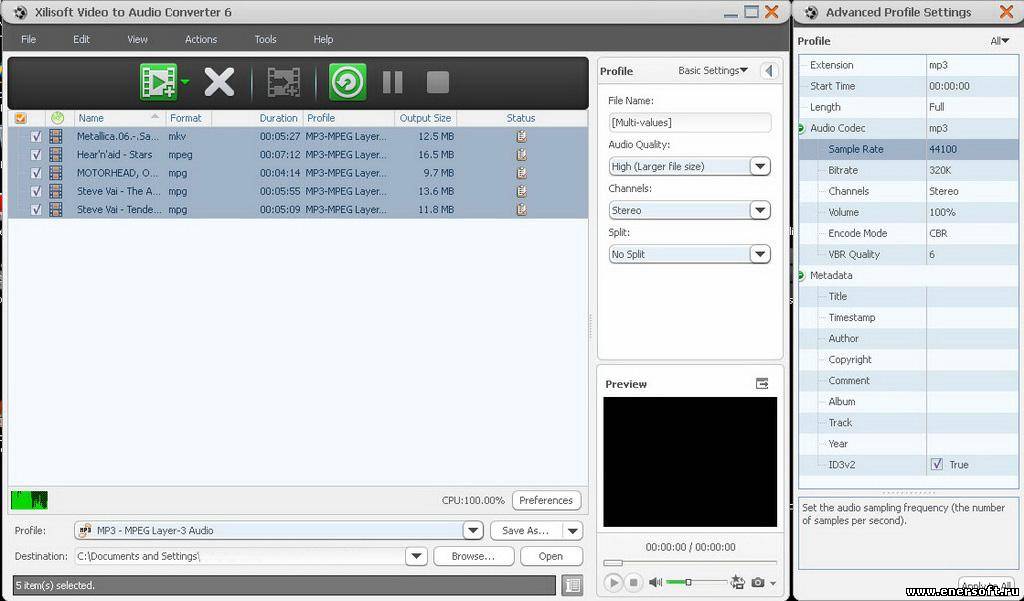Uncheck the Metallica.06 file checkbox
Image resolution: width=1024 pixels, height=601 pixels.
(36, 137)
